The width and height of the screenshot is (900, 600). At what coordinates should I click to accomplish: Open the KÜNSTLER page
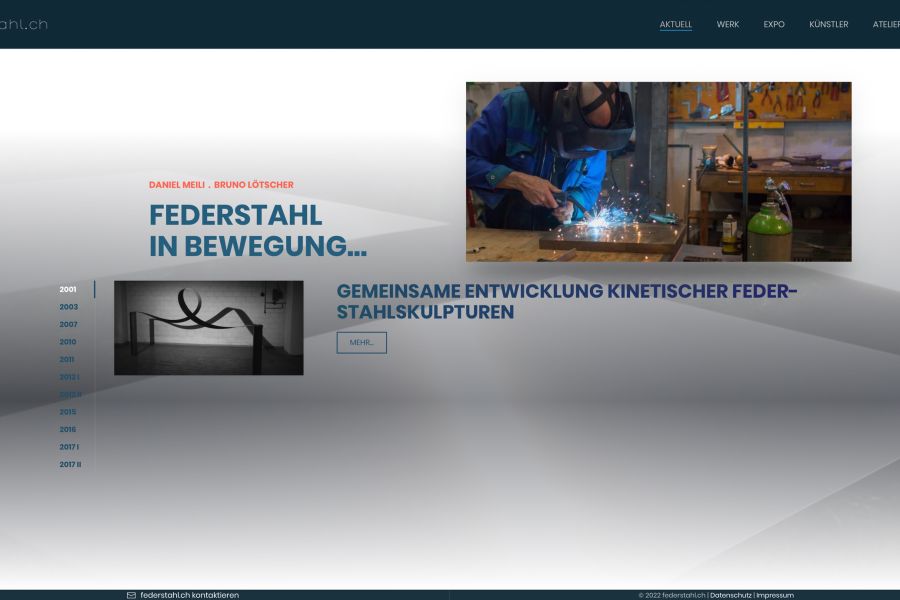coord(828,24)
